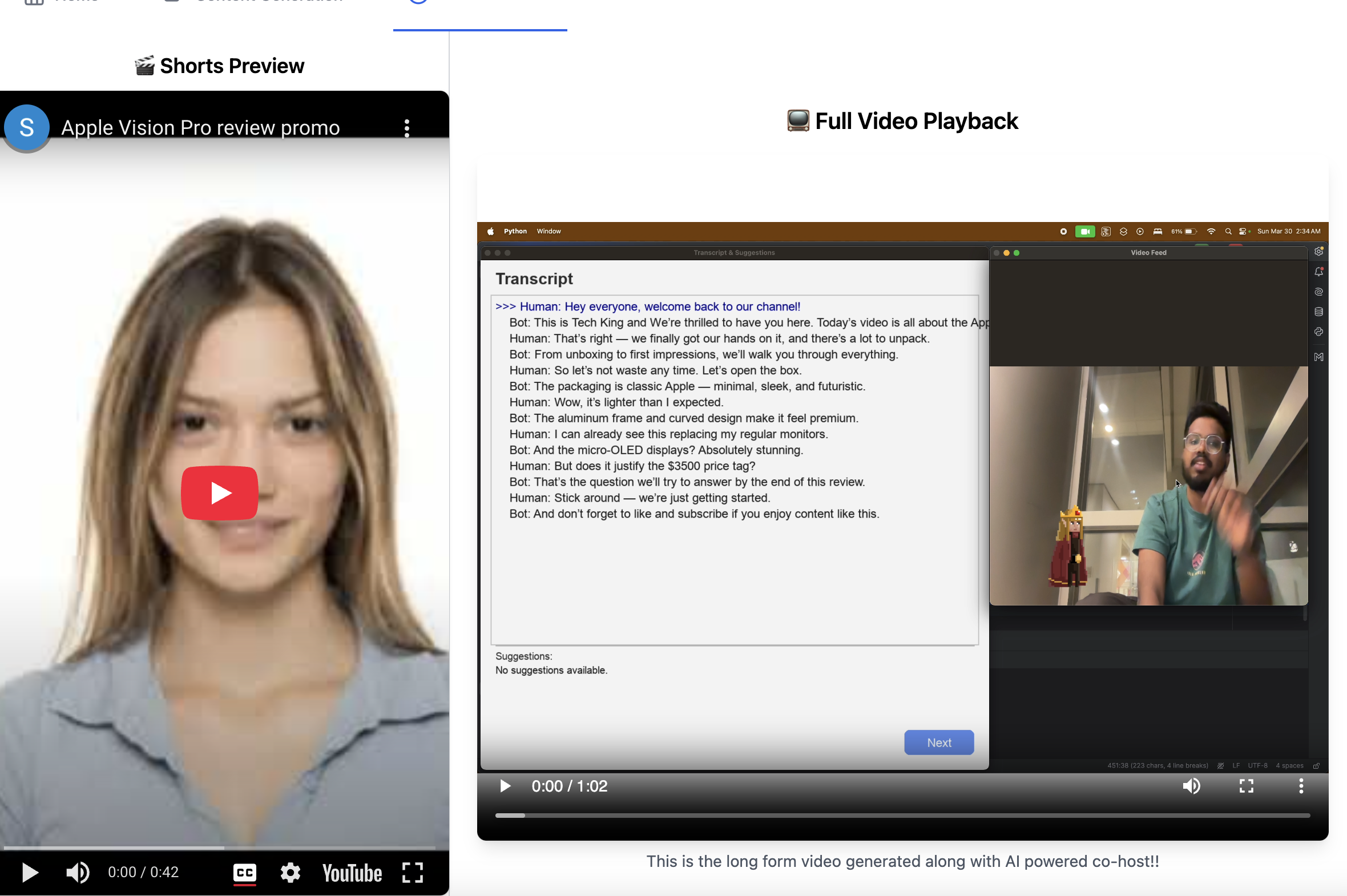Click the Shorts video 0:00 / 0:42 timestamp
The image size is (1347, 896).
point(143,872)
